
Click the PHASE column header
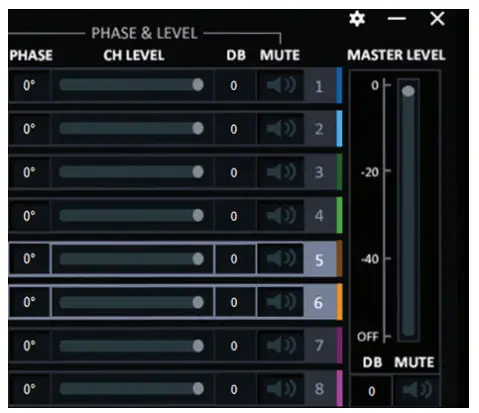tap(31, 55)
